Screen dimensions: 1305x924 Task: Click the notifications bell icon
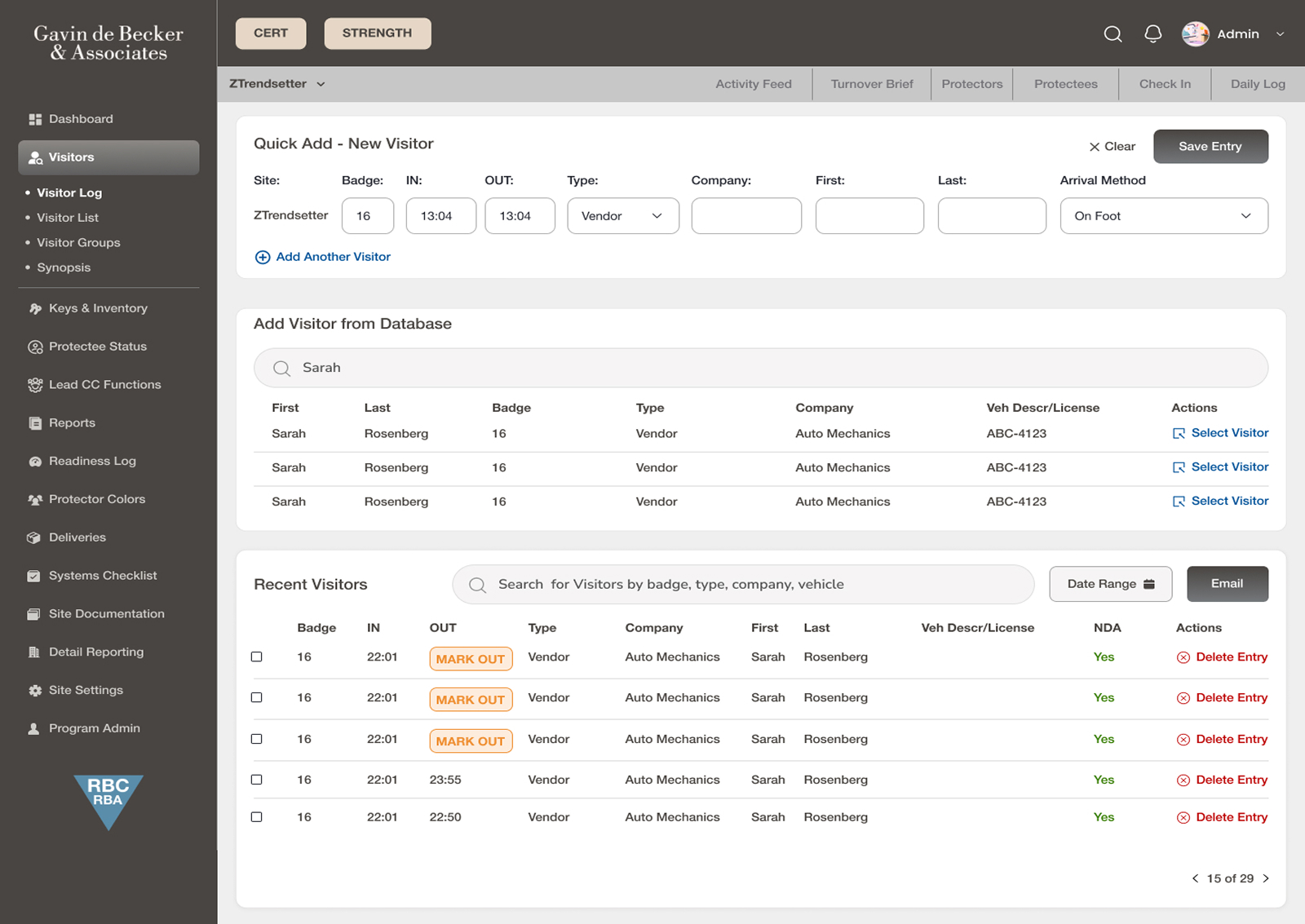pyautogui.click(x=1152, y=33)
